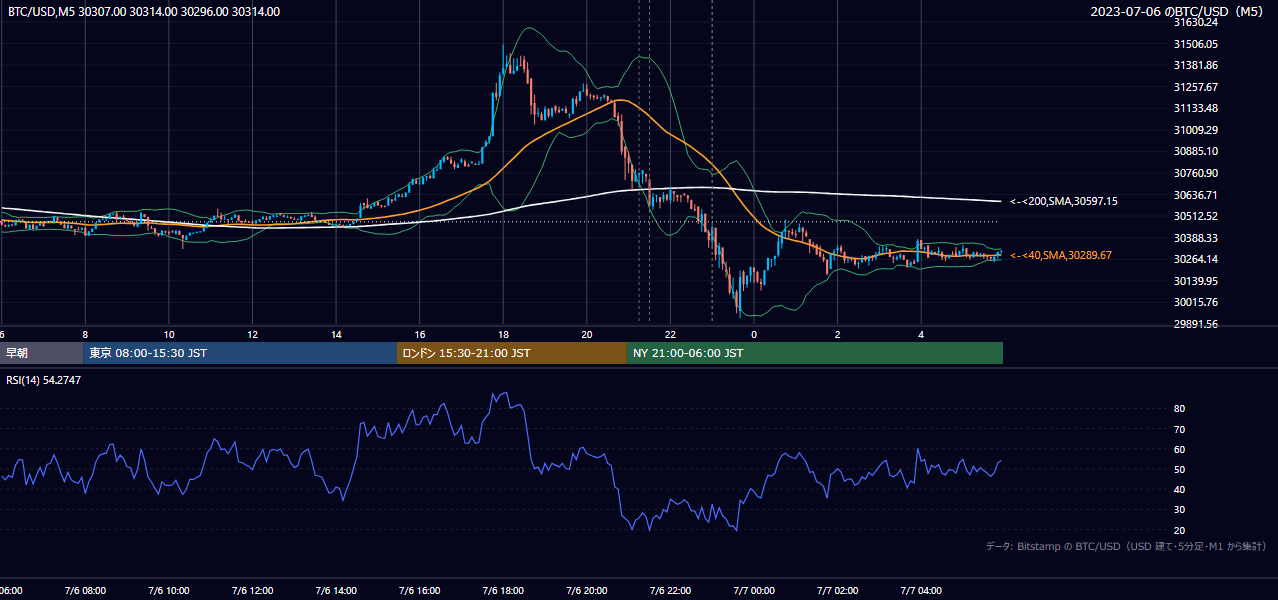Click the 31009.29 price axis value
1278x600 pixels.
point(1195,130)
